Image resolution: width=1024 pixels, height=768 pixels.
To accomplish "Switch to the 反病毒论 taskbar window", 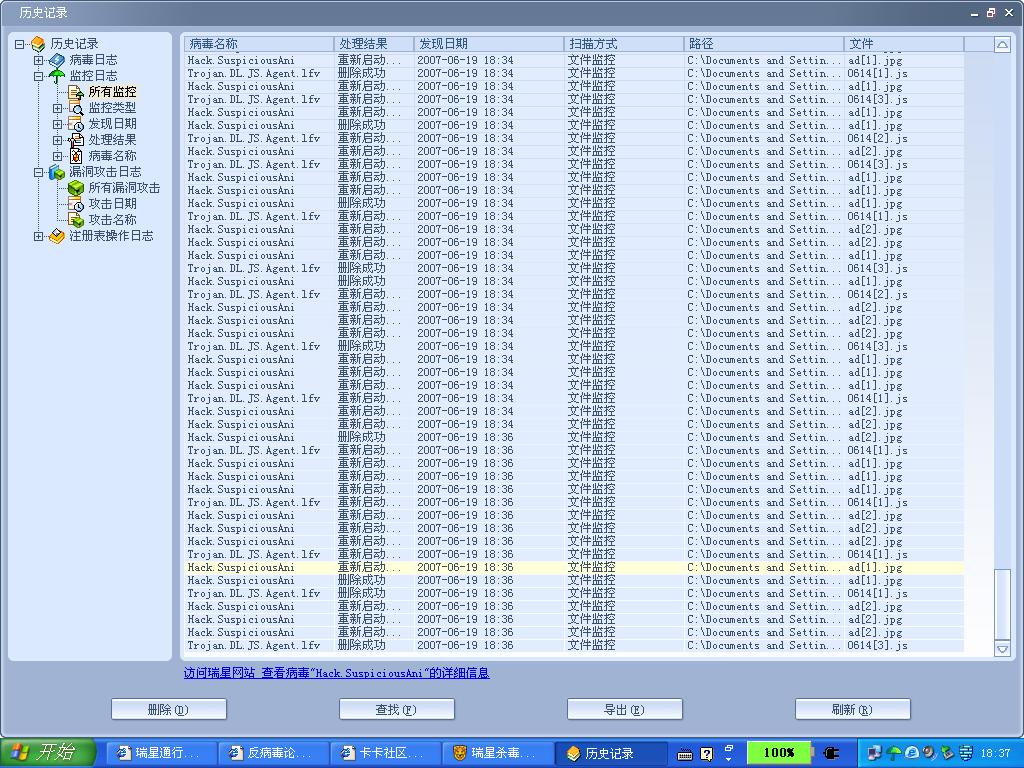I will tap(273, 754).
